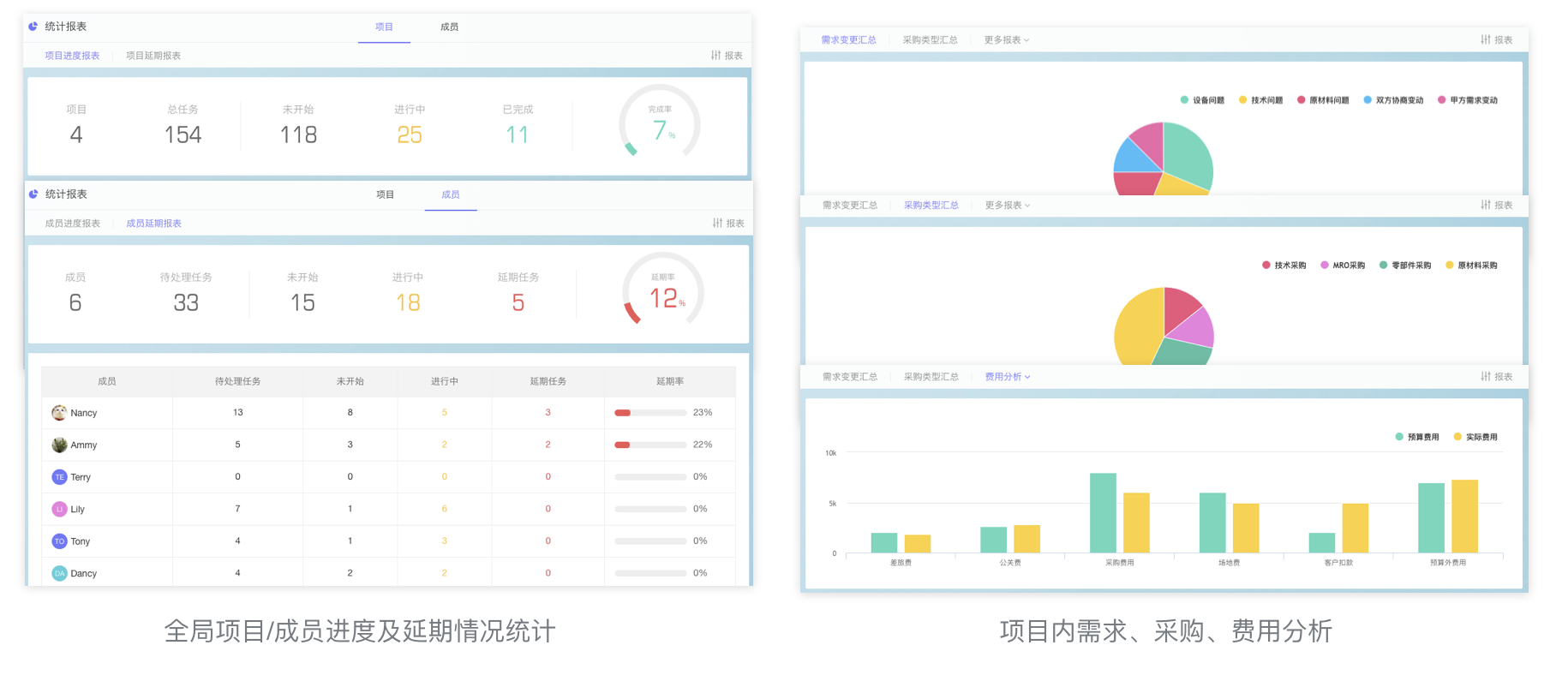The image size is (1568, 675).
Task: Click Lily's avatar badge
Action: pos(59,509)
